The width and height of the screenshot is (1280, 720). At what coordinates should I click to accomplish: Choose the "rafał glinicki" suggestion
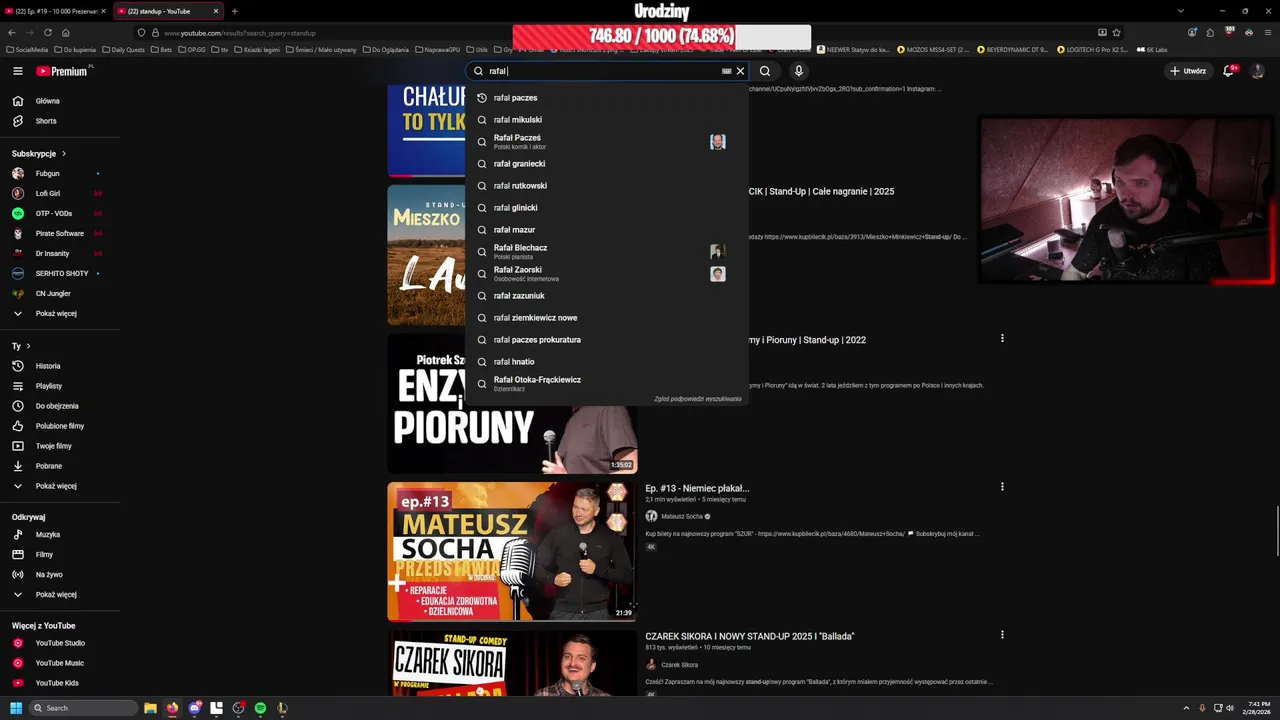click(x=606, y=208)
